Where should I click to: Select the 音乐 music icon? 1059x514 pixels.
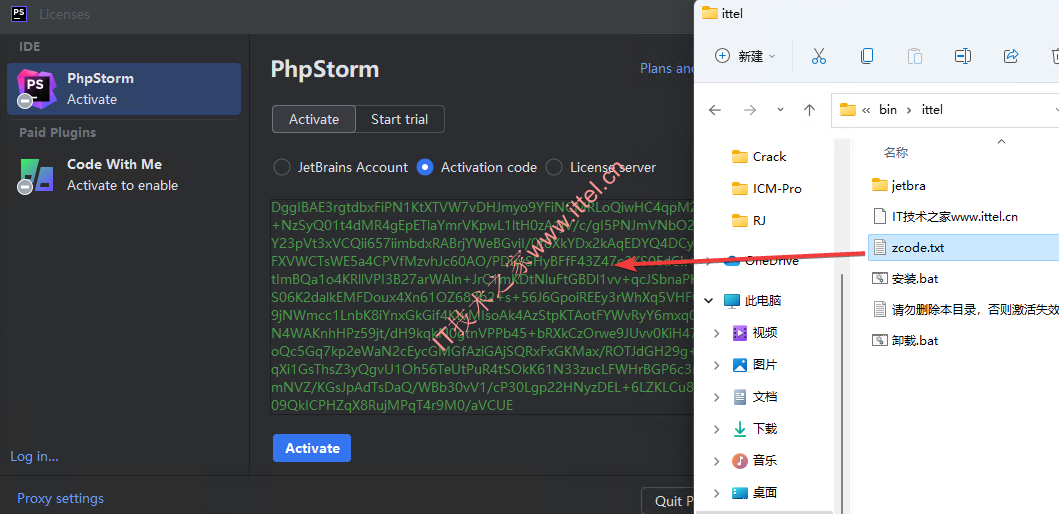[740, 461]
